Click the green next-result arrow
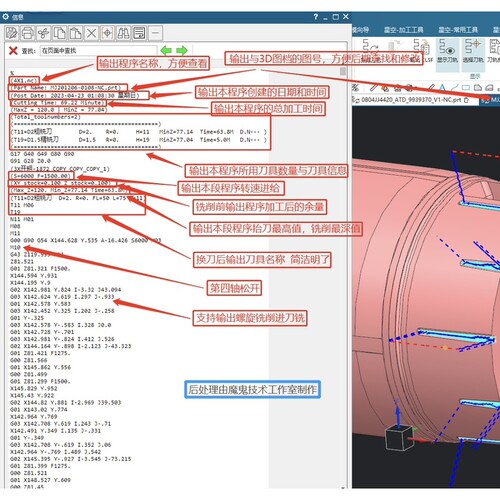The image size is (500, 500). point(182,51)
